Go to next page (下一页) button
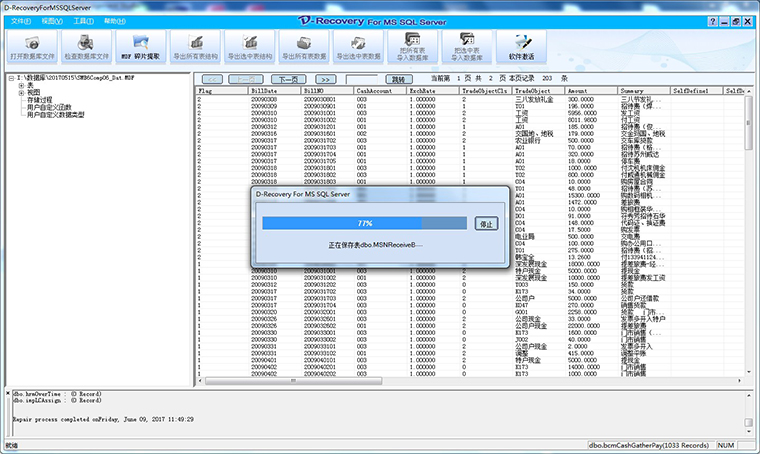 (x=288, y=79)
